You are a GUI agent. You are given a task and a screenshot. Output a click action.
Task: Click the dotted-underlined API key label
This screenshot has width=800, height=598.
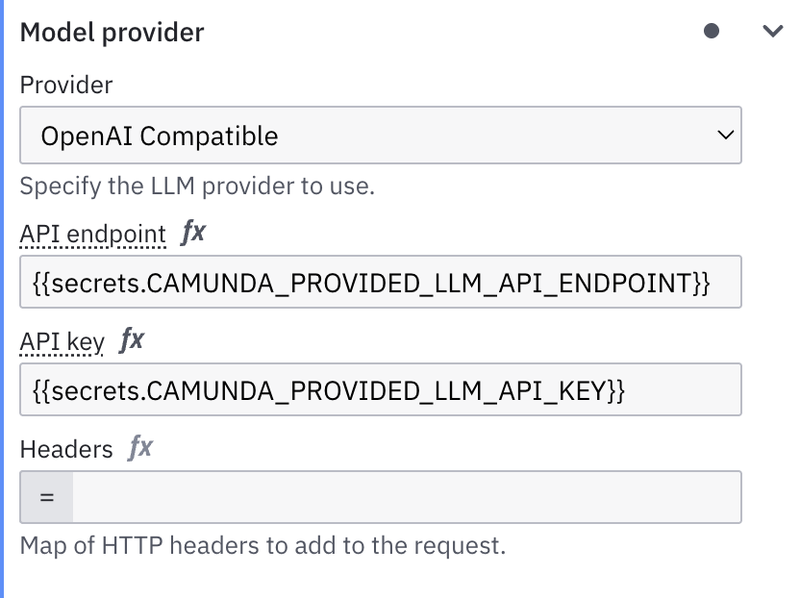click(62, 342)
